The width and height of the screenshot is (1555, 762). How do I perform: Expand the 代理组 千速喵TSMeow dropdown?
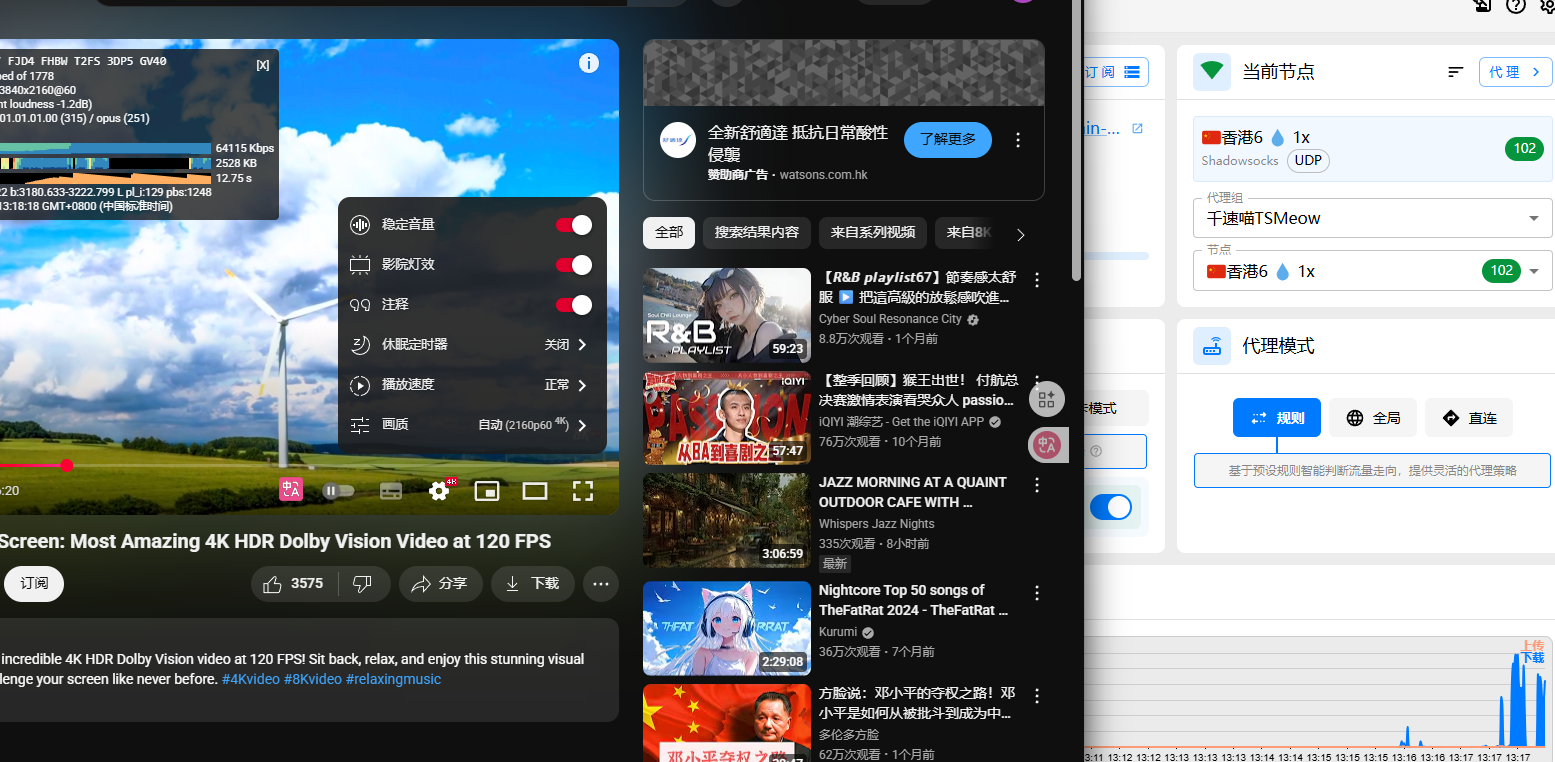click(1373, 218)
